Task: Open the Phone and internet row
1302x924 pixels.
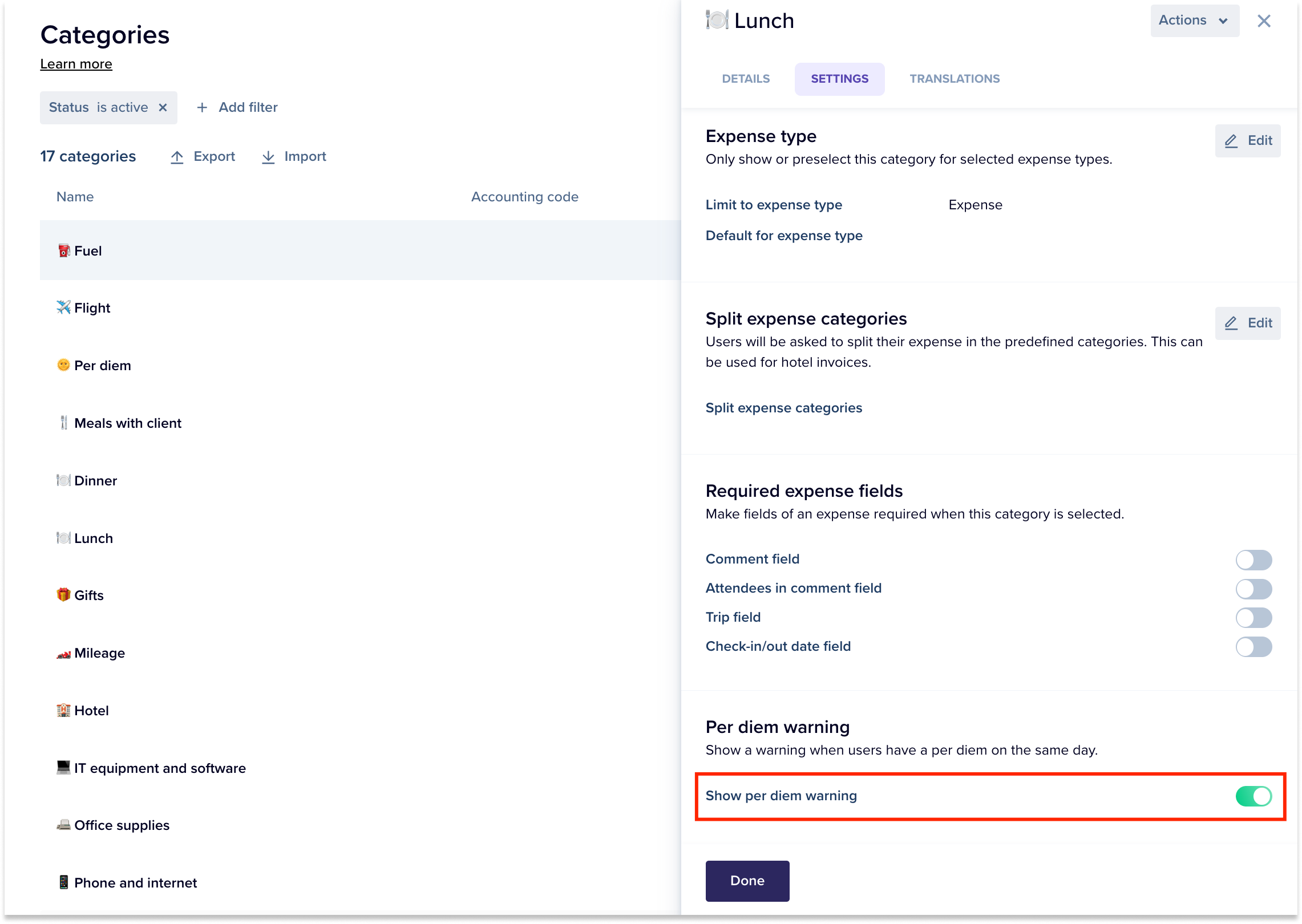Action: [x=360, y=883]
